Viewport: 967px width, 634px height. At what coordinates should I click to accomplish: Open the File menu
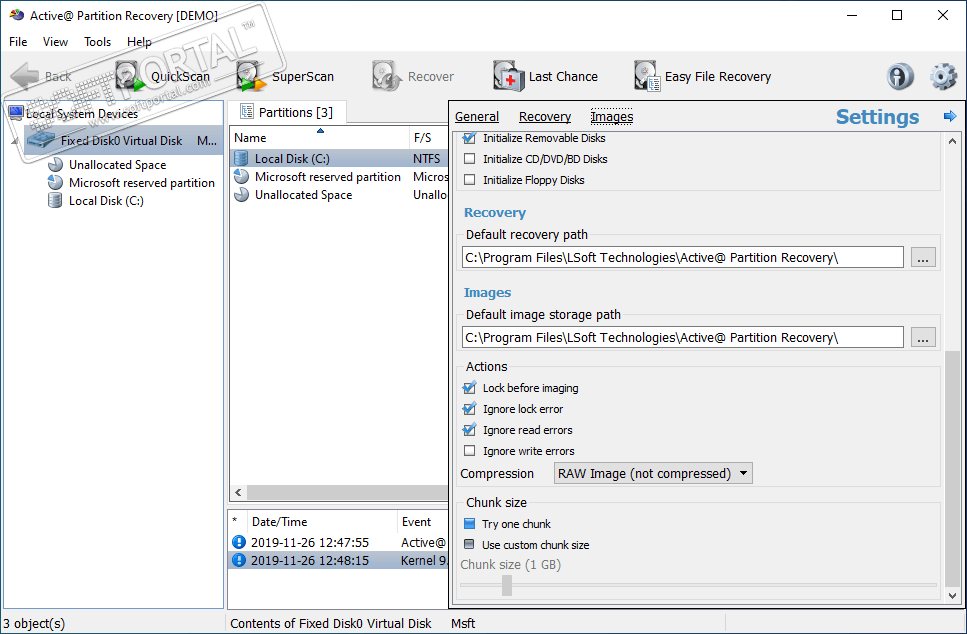tap(18, 41)
